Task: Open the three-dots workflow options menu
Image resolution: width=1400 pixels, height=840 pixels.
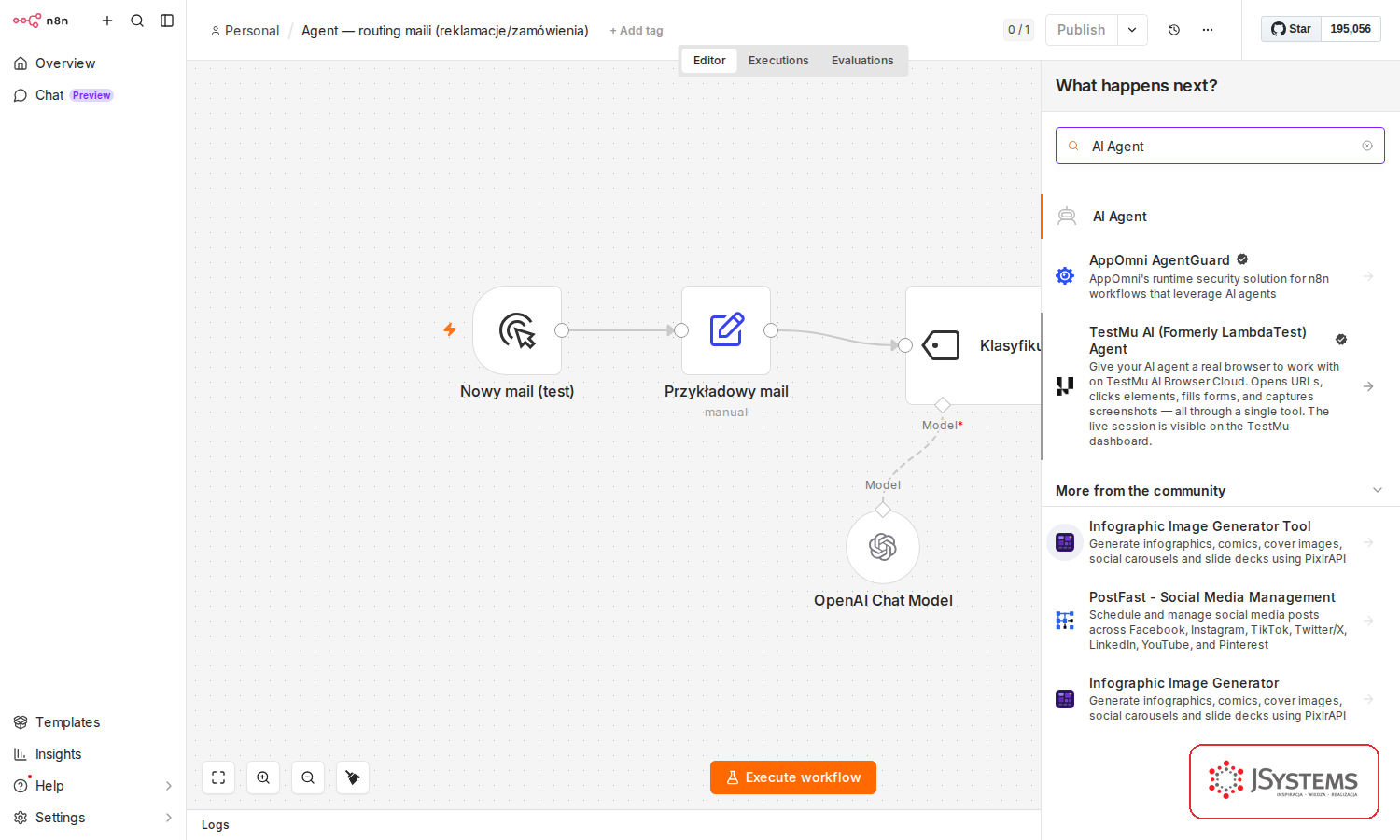Action: pos(1208,30)
